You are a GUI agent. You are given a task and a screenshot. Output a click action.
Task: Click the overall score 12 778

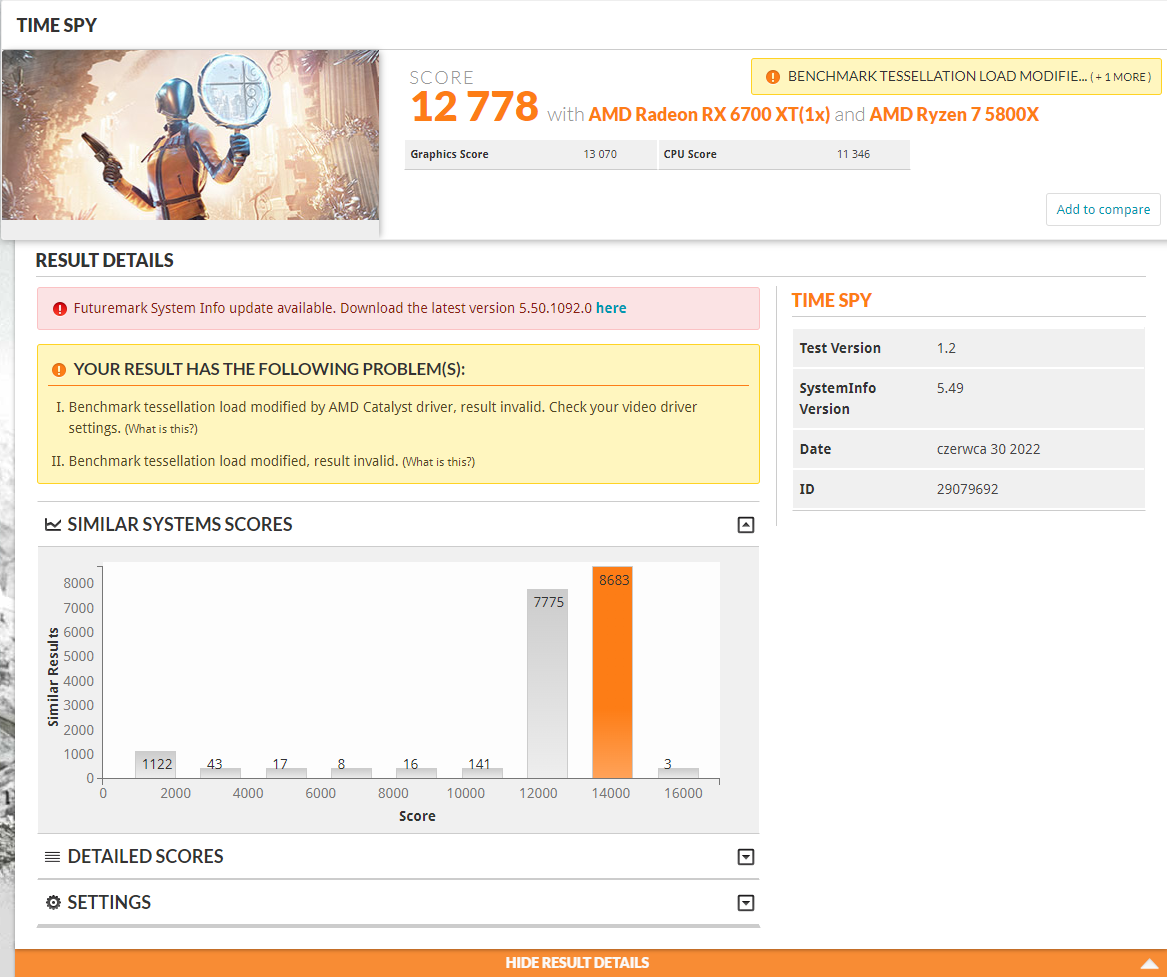tap(474, 106)
